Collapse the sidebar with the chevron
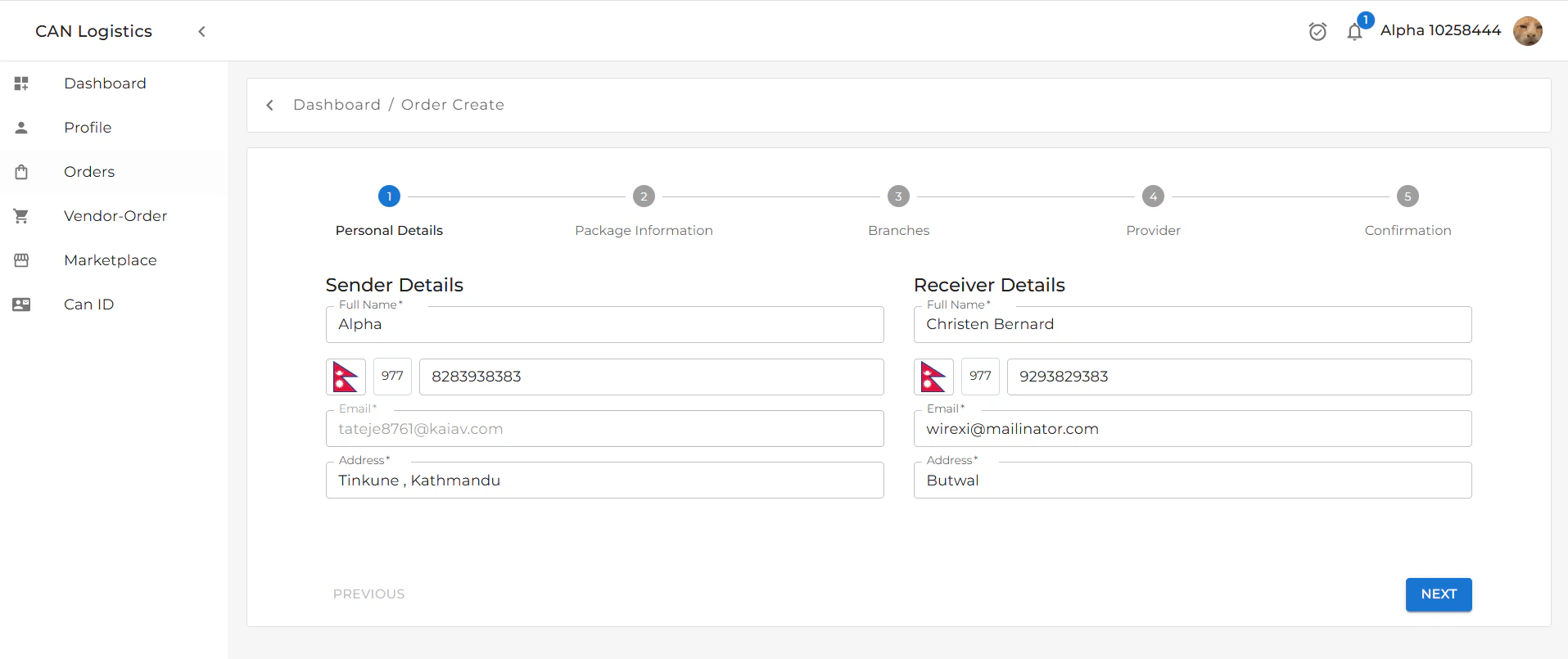The height and width of the screenshot is (659, 1568). coord(201,31)
